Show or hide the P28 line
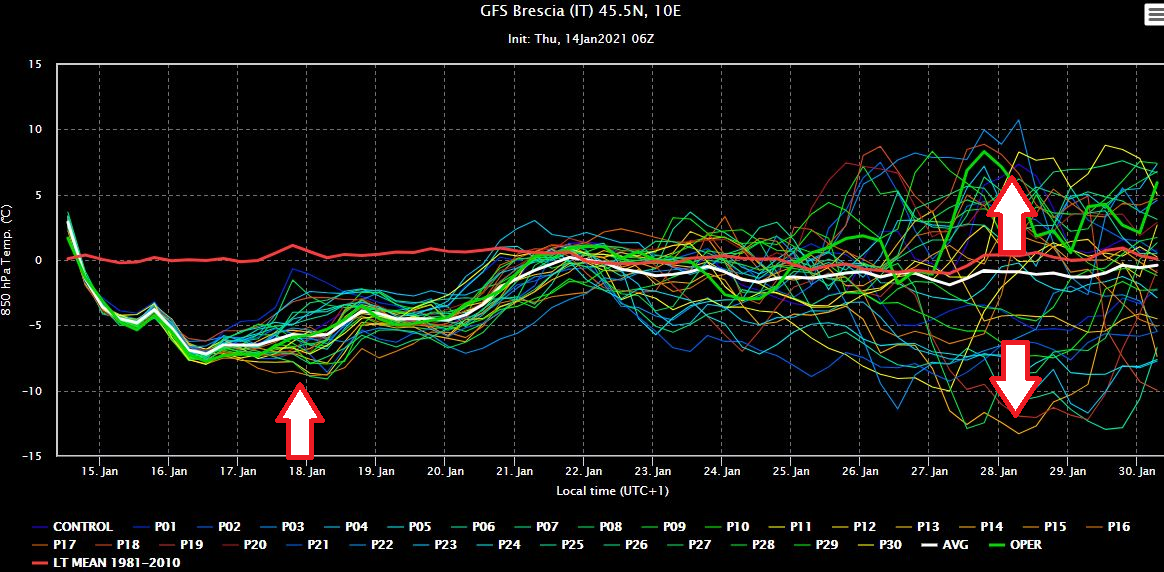This screenshot has width=1164, height=572. click(753, 545)
